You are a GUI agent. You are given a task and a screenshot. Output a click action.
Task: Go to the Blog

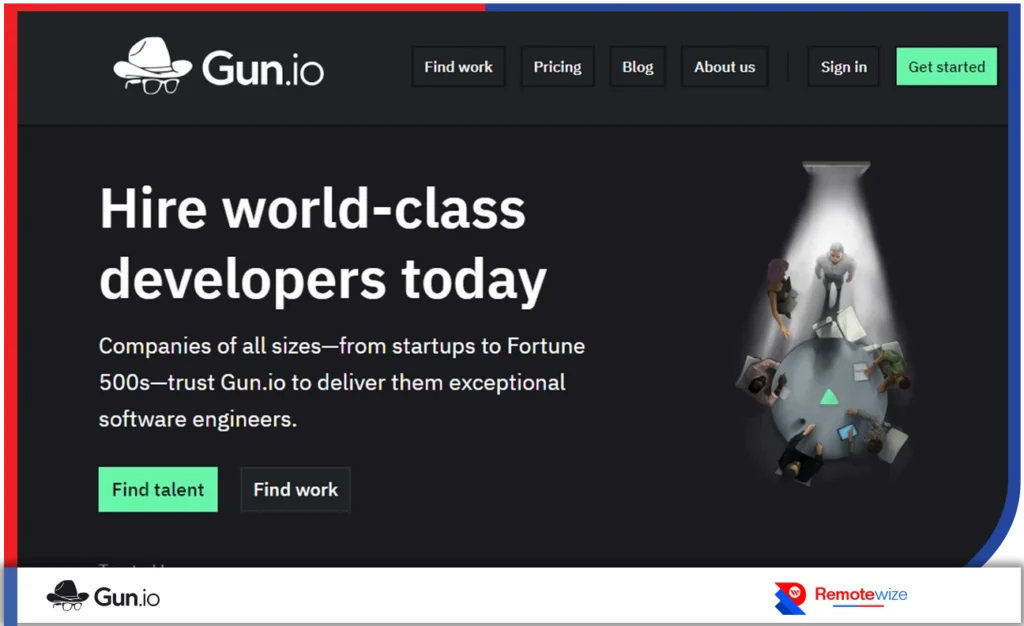(637, 67)
